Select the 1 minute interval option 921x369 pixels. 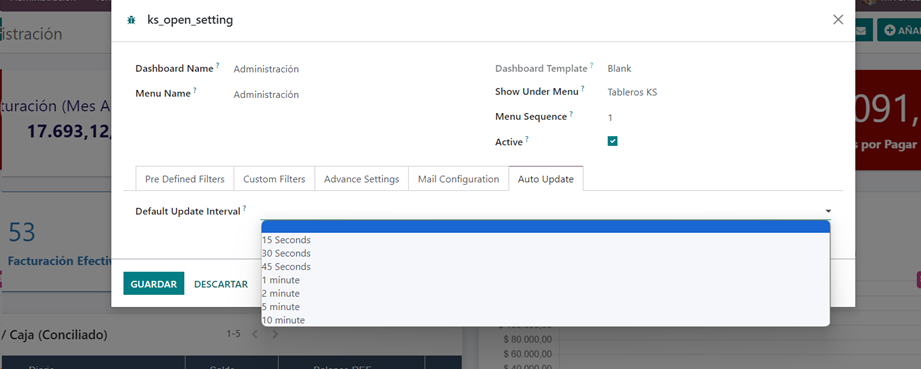point(546,280)
